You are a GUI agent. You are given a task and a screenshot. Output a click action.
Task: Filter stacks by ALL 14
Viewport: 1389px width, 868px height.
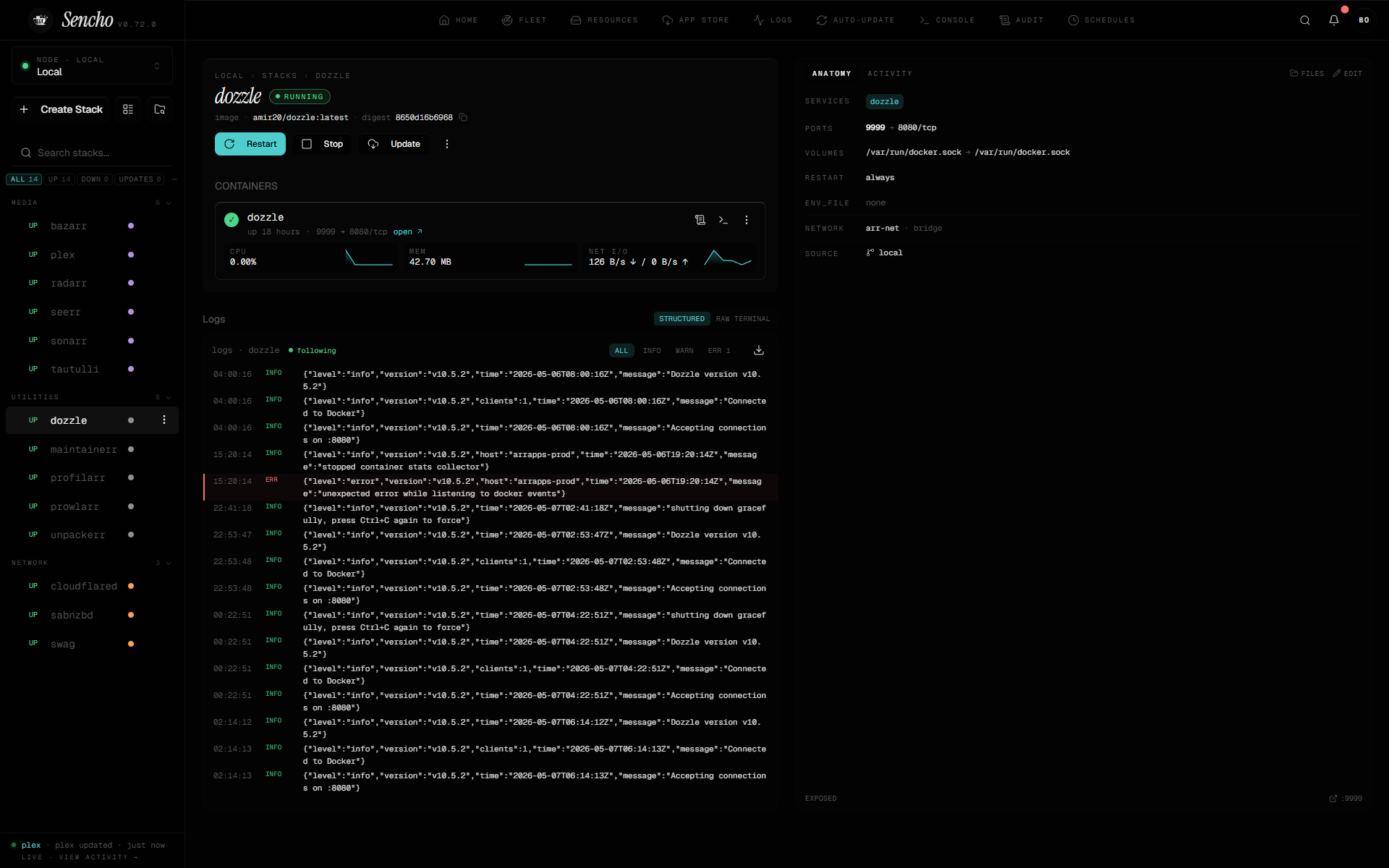tap(24, 179)
